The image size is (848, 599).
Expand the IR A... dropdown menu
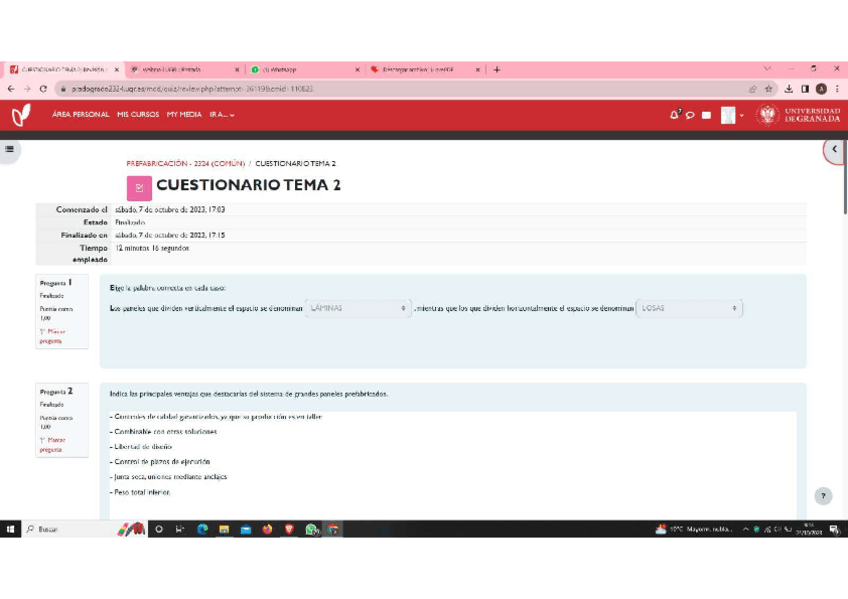[x=222, y=115]
